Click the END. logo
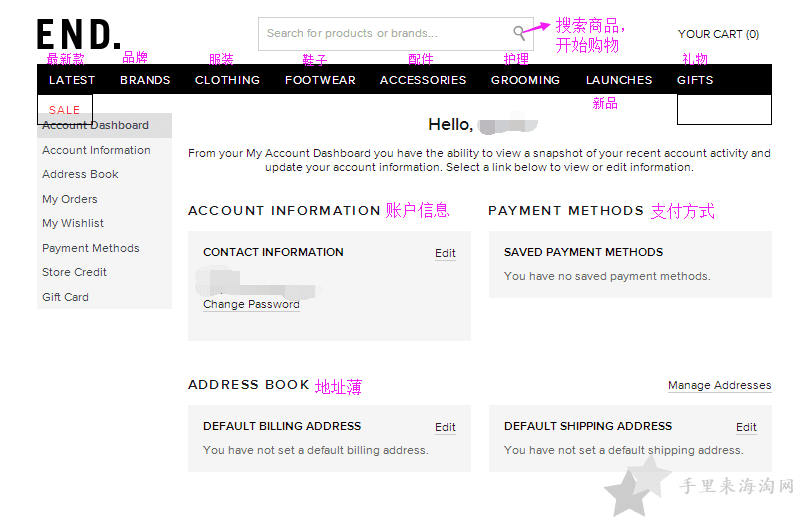Viewport: 807px width, 532px height. pyautogui.click(x=79, y=34)
